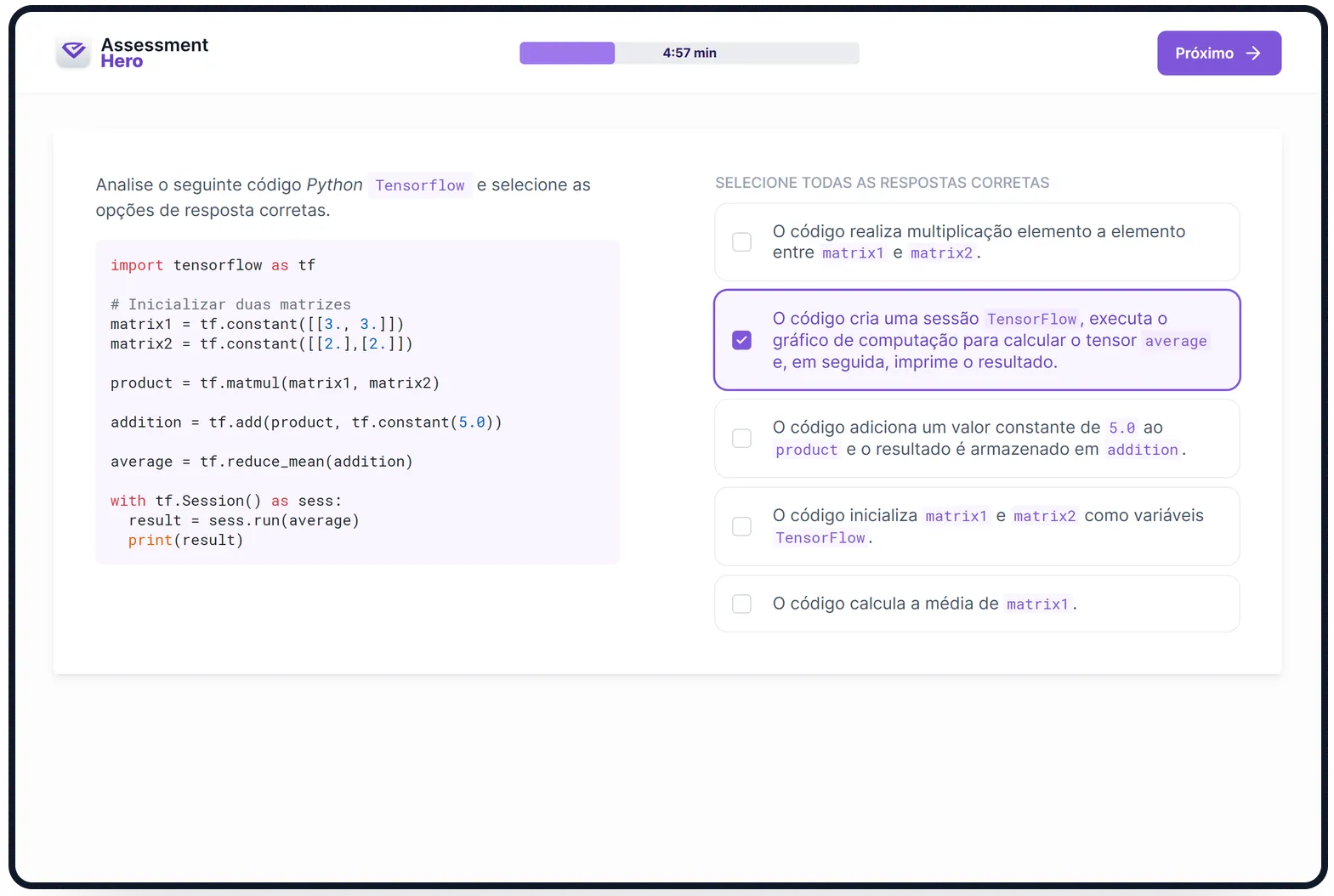Click the 'SELECIONE TODAS AS RESPOSTAS CORRETAS' heading
Viewport: 1334px width, 896px height.
pos(882,183)
